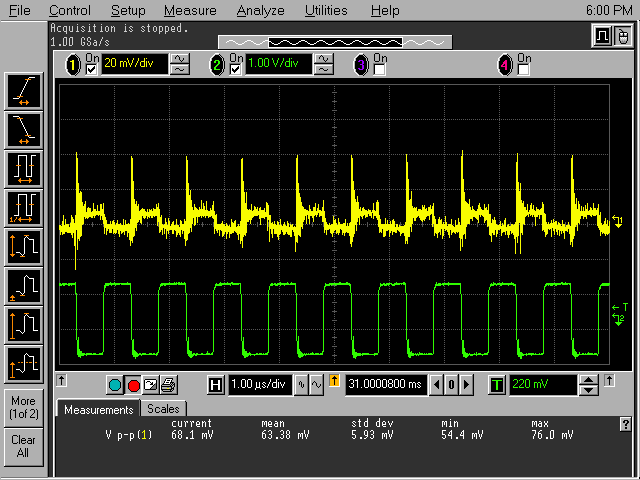Click the cyan Run acquisition button
This screenshot has width=640, height=480.
(x=116, y=385)
